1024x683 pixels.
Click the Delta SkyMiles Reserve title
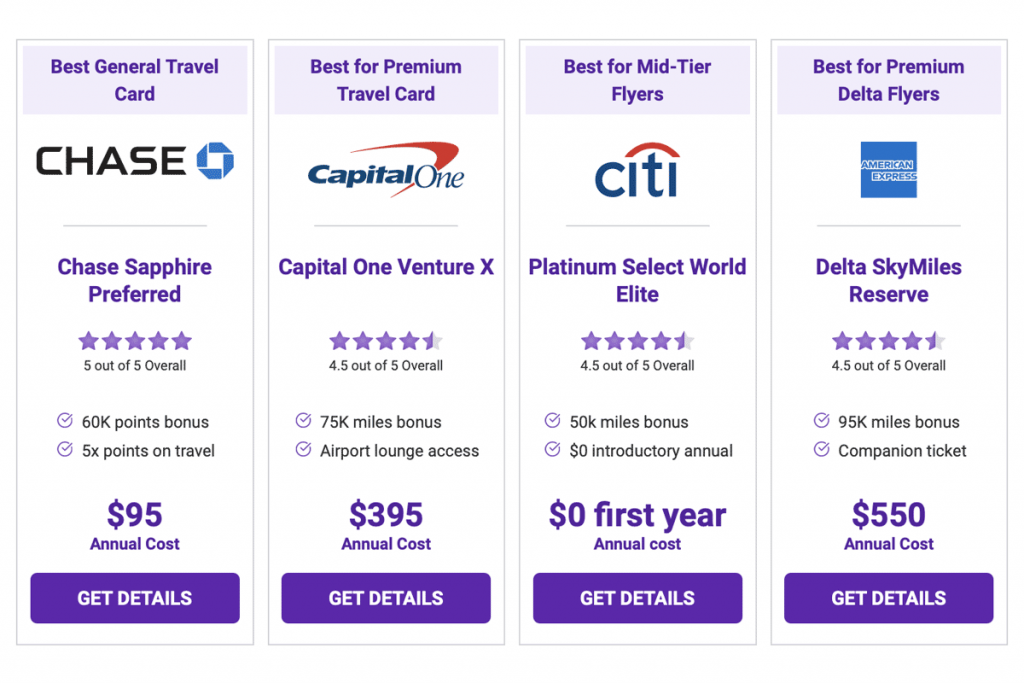[888, 281]
